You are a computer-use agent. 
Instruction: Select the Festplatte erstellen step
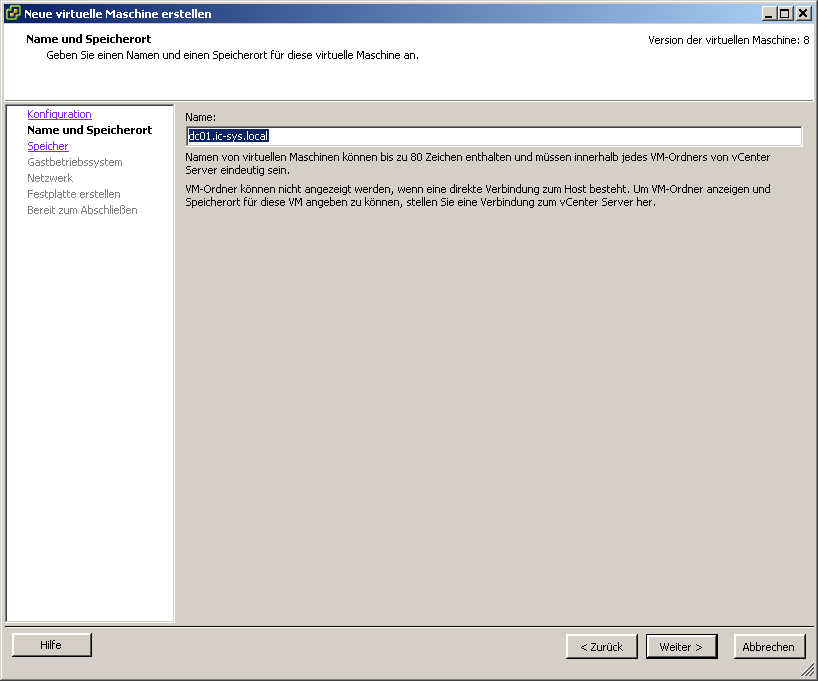point(74,194)
